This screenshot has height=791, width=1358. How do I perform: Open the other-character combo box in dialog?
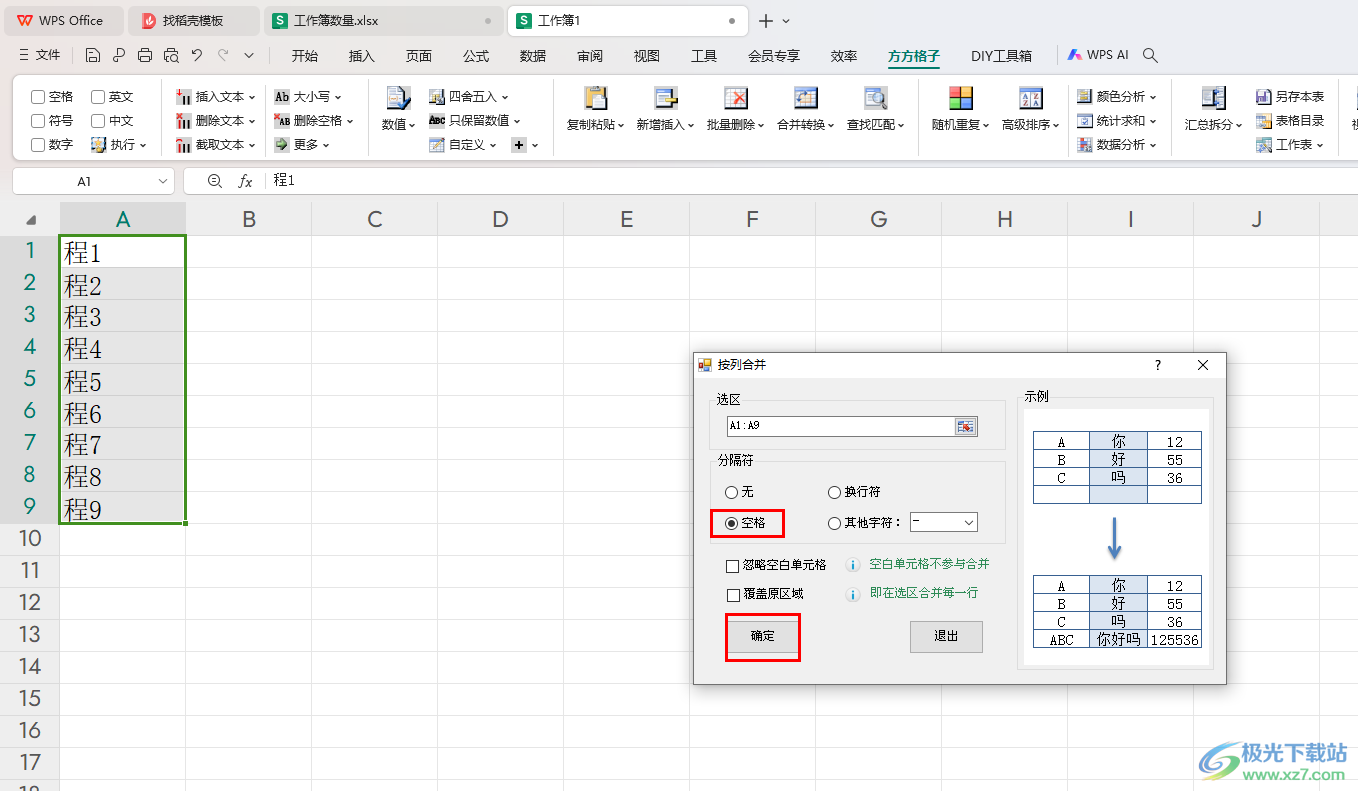[943, 522]
